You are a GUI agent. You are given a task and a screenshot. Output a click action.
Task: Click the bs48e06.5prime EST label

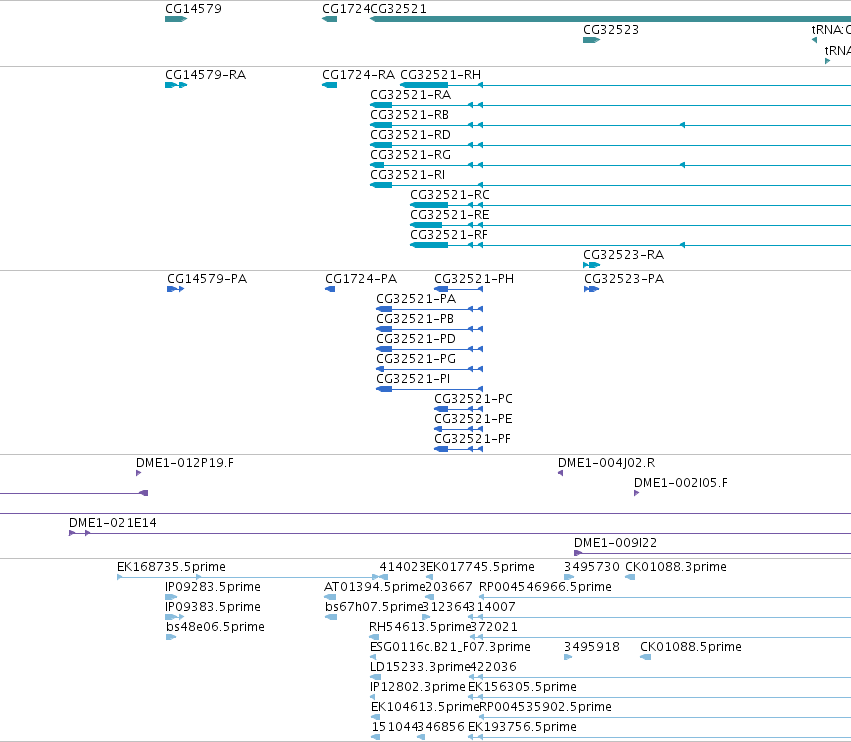click(x=215, y=627)
